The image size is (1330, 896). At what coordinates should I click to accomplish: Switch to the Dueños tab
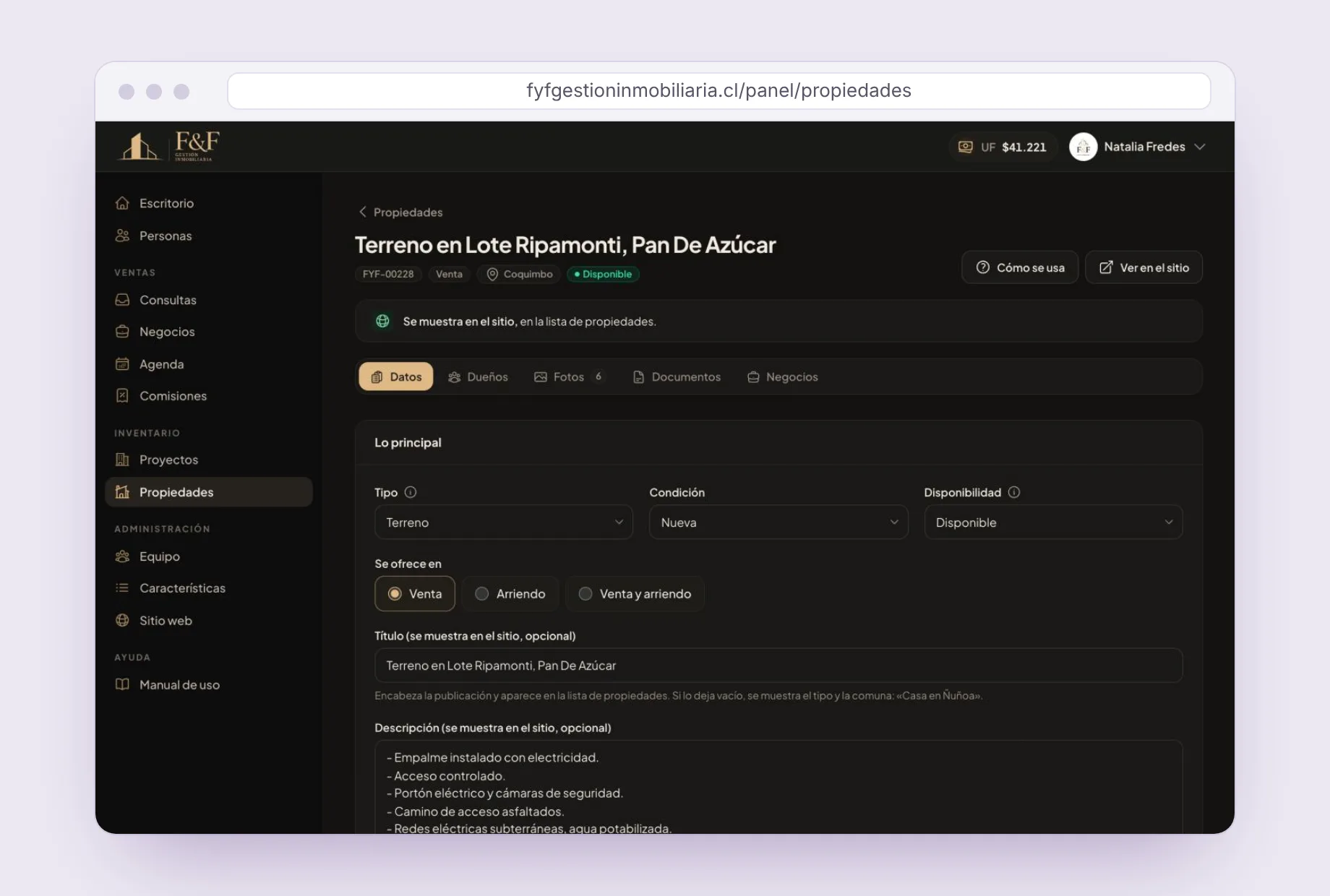[478, 376]
